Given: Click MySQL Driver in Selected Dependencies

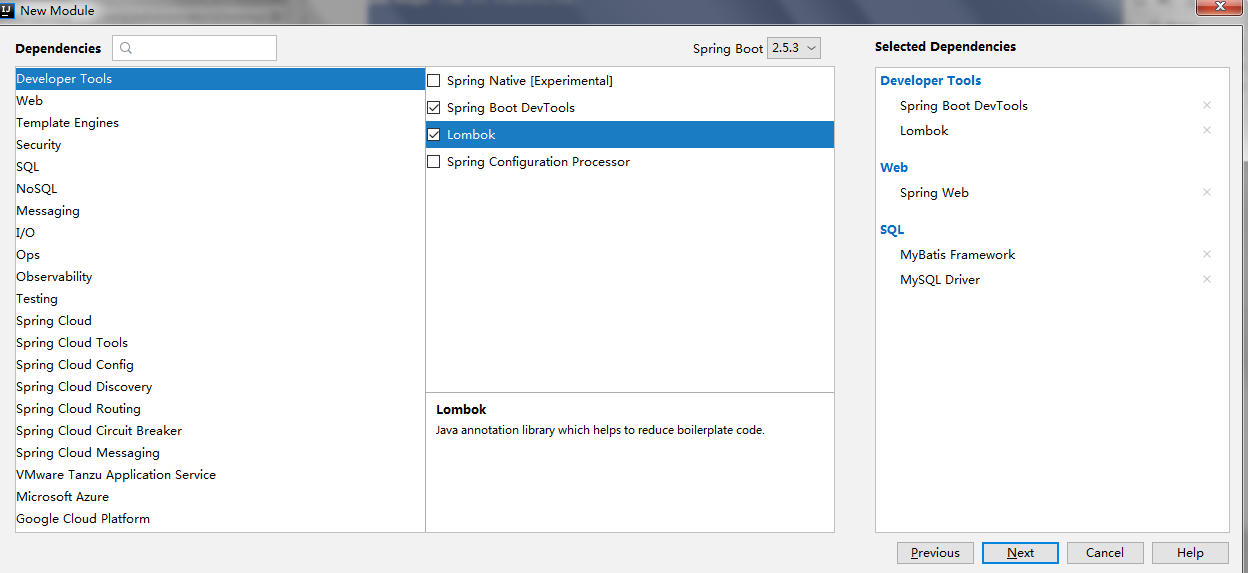Looking at the screenshot, I should coord(940,279).
